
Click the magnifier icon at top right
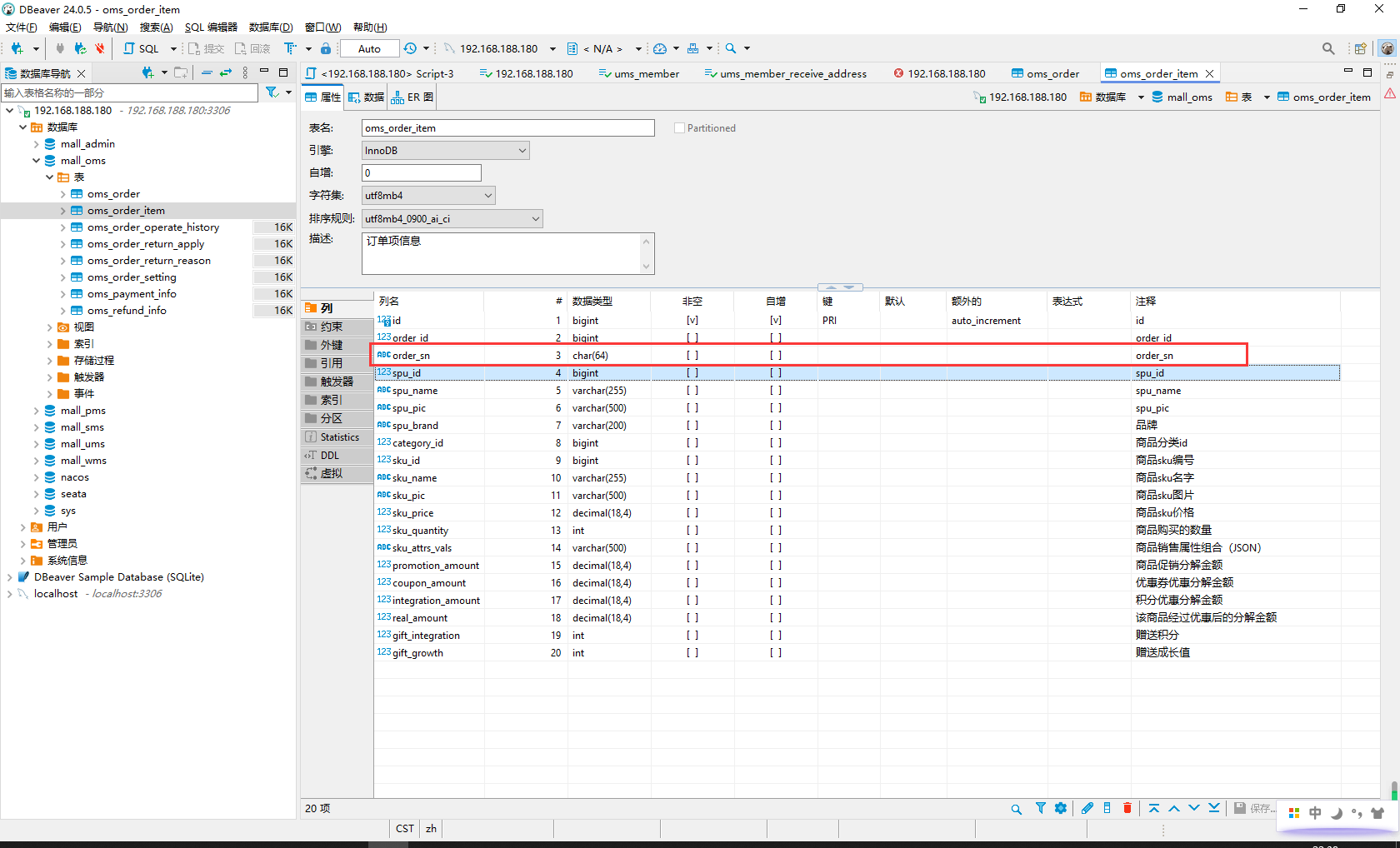pos(1328,48)
